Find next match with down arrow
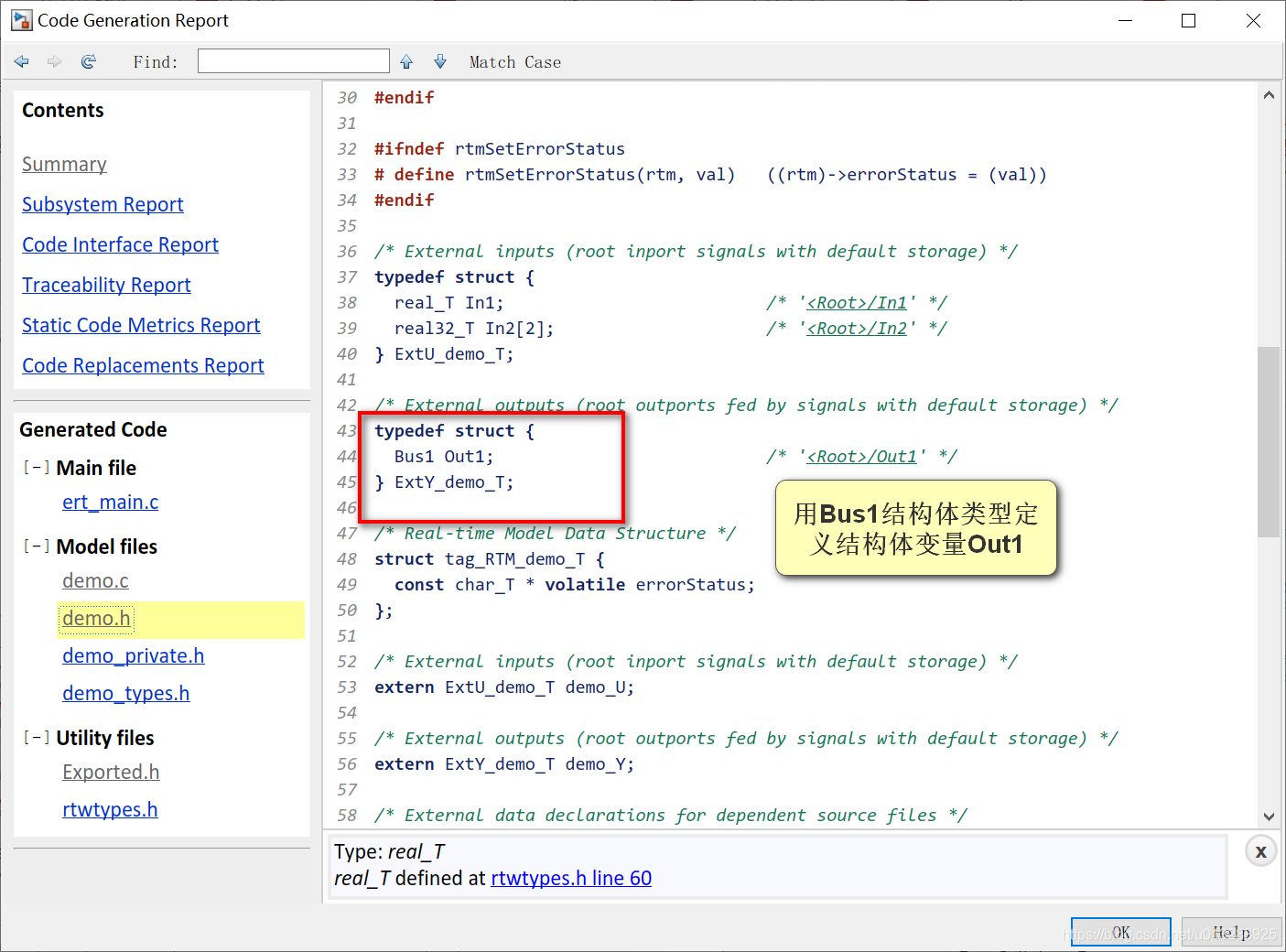The height and width of the screenshot is (952, 1286). tap(440, 61)
